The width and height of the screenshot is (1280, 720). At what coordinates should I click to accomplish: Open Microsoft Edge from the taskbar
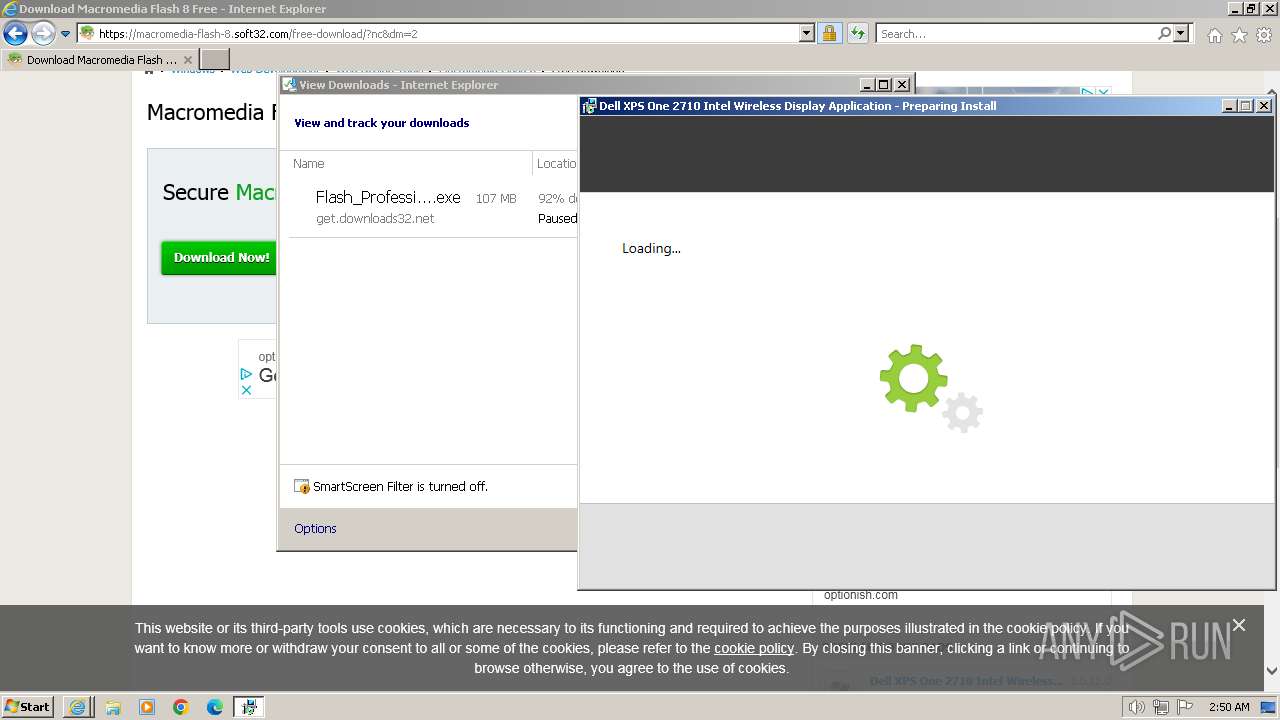click(215, 707)
